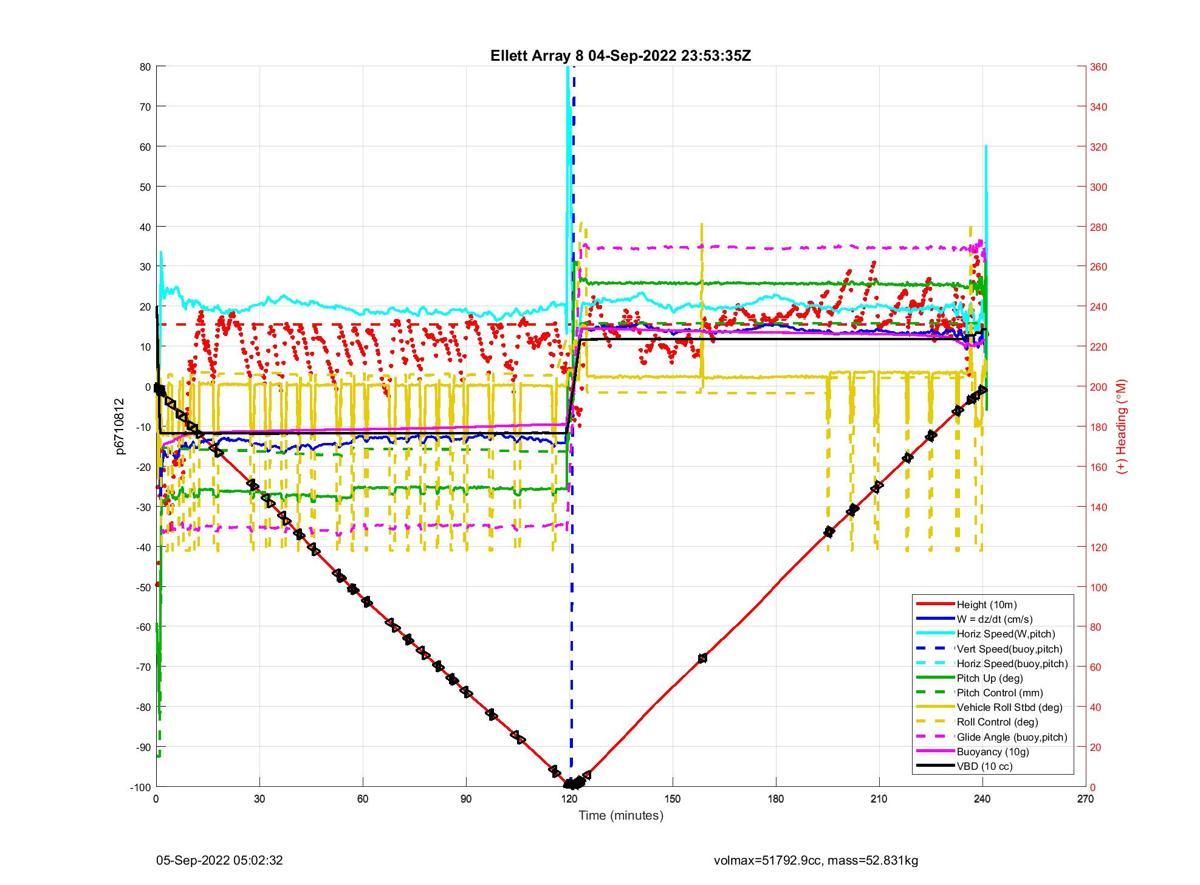Click the black line swatch for VBD
The width and height of the screenshot is (1200, 885).
pos(935,766)
